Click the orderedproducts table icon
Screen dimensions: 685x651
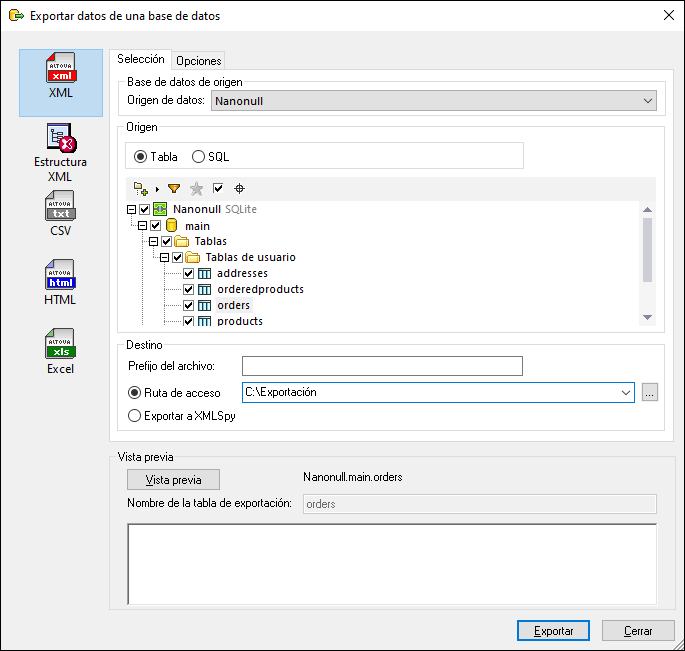point(204,289)
